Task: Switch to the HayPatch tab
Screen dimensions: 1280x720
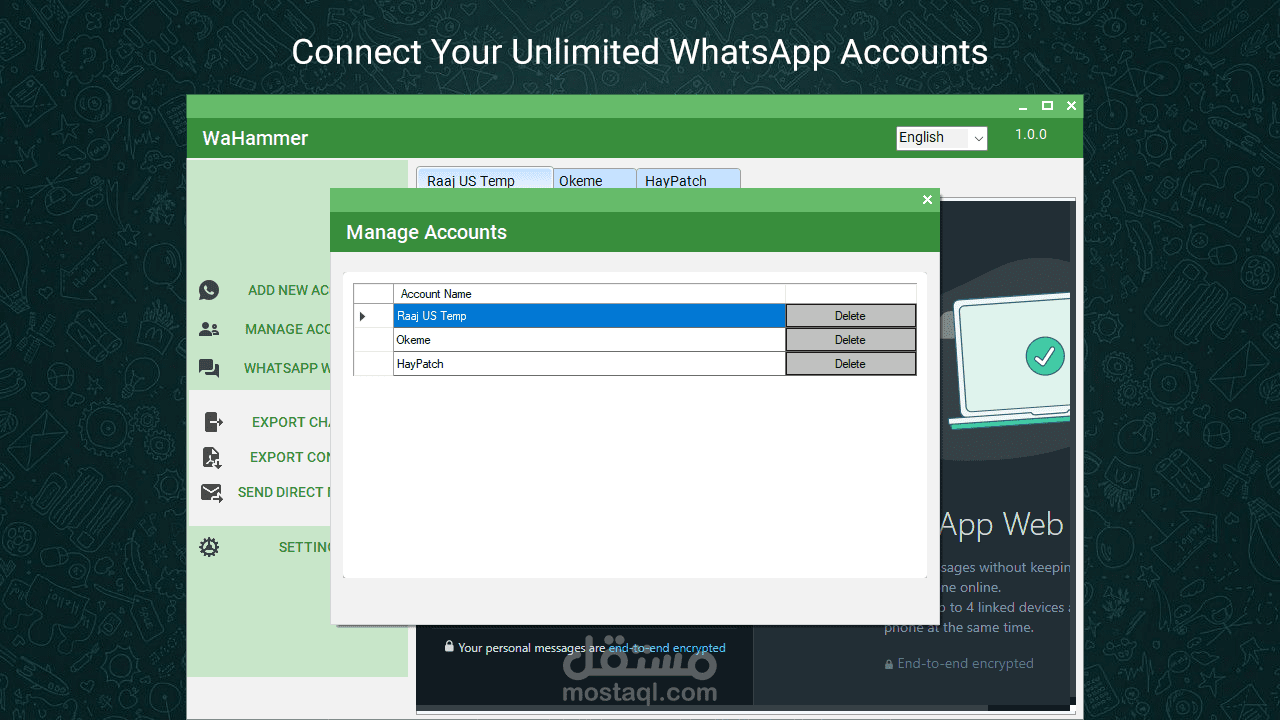Action: point(688,180)
